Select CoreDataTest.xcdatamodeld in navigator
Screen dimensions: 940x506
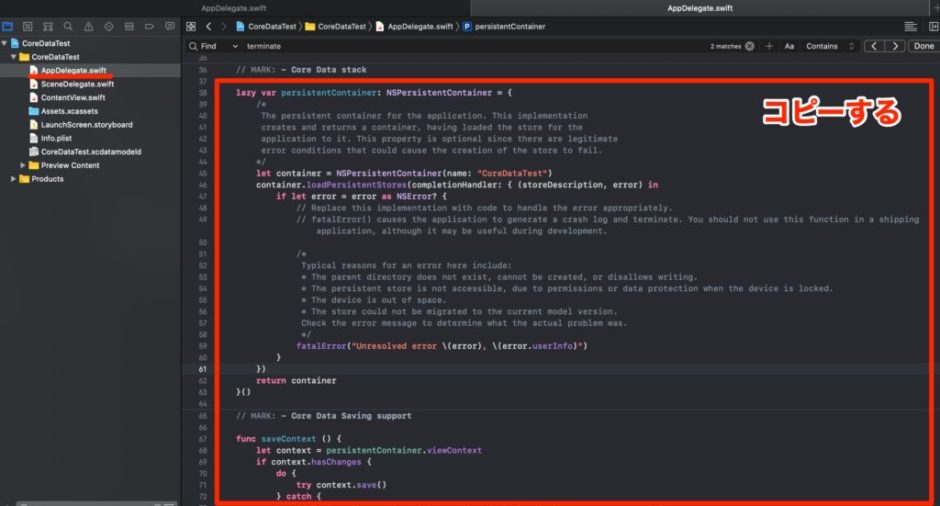click(90, 152)
